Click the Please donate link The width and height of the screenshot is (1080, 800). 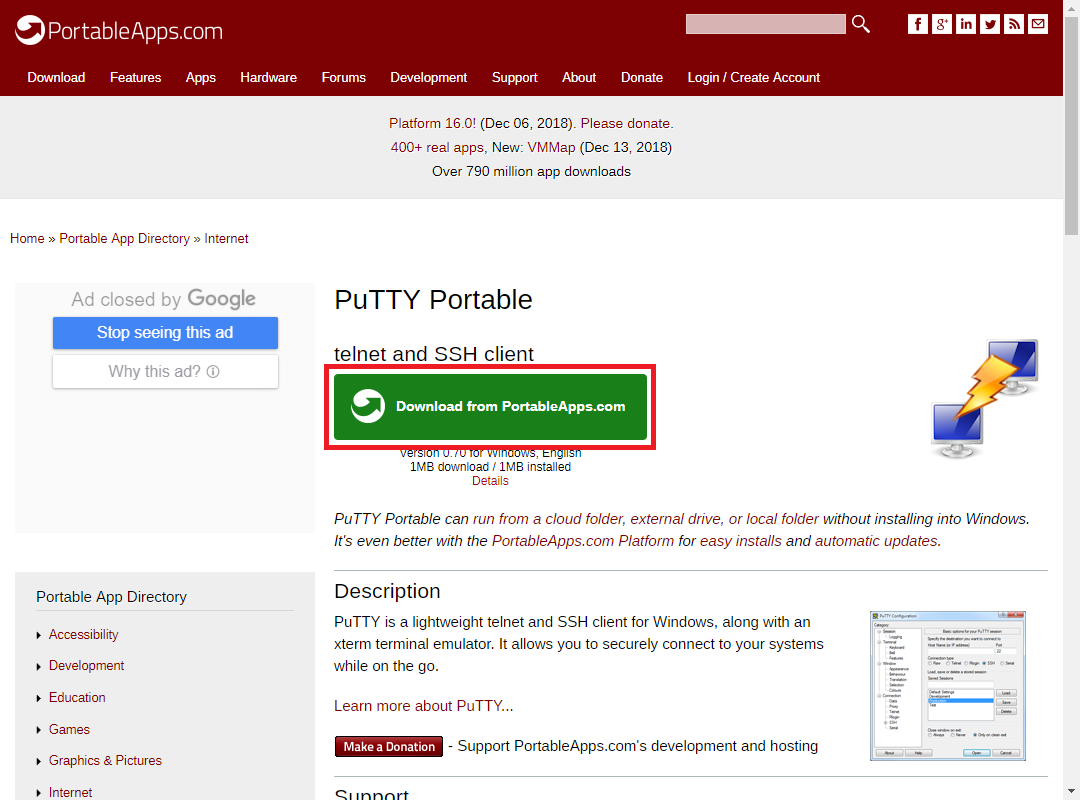pyautogui.click(x=625, y=123)
